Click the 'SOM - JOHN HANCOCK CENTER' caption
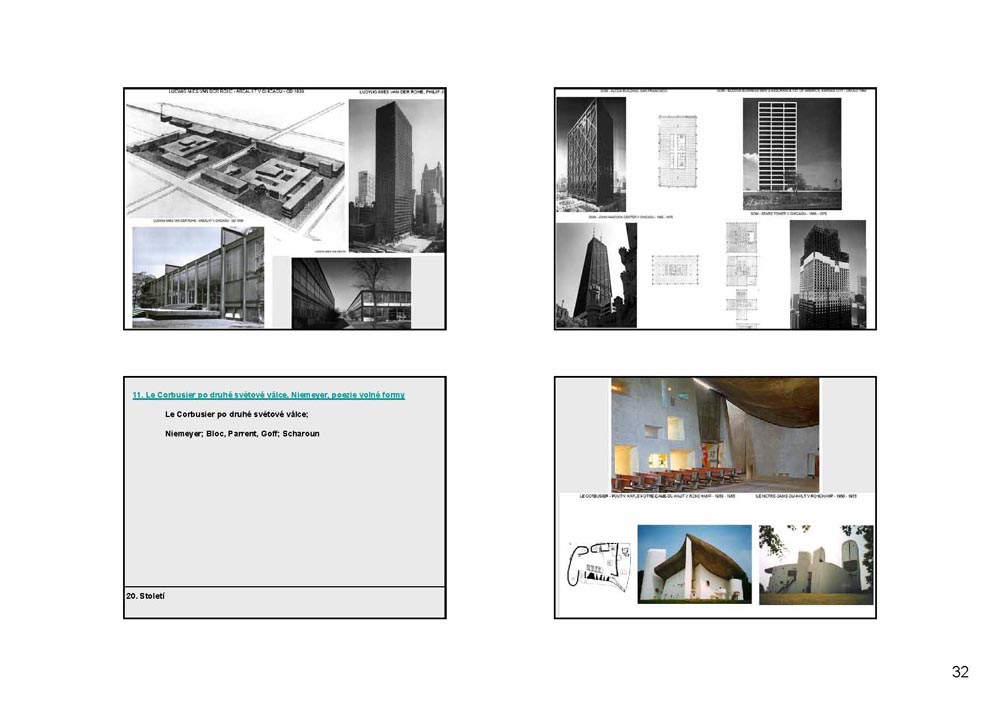1000x707 pixels. tap(631, 217)
